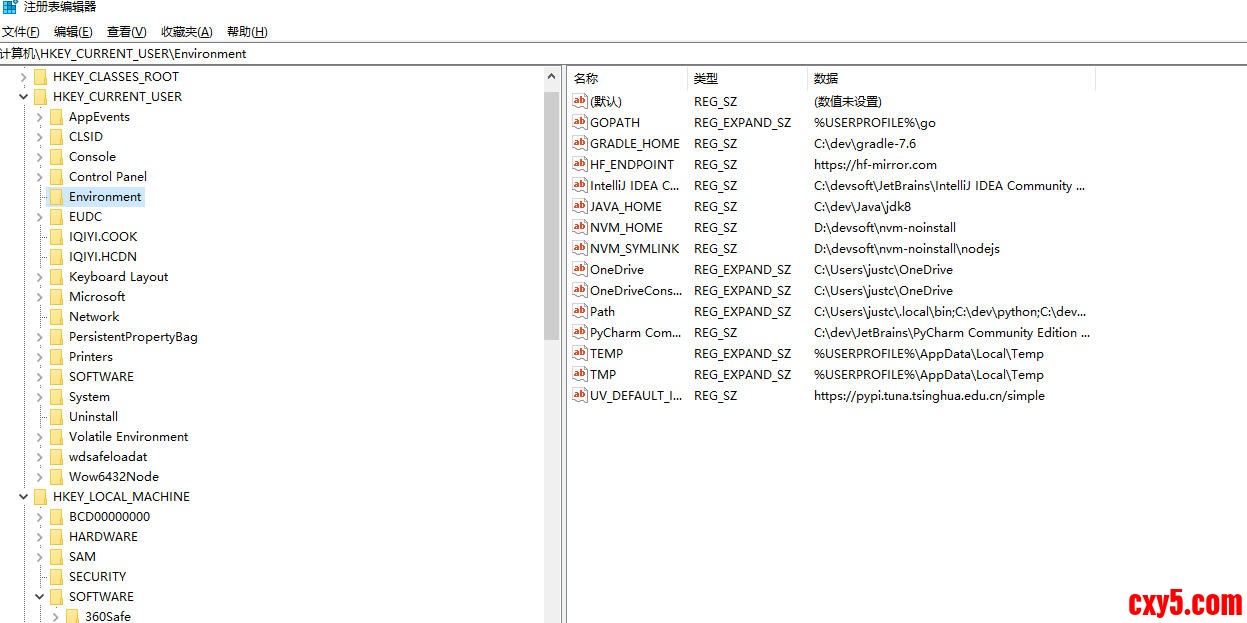Select the PersistentPropertyBag key
Screen dimensions: 1247x623
pos(133,337)
